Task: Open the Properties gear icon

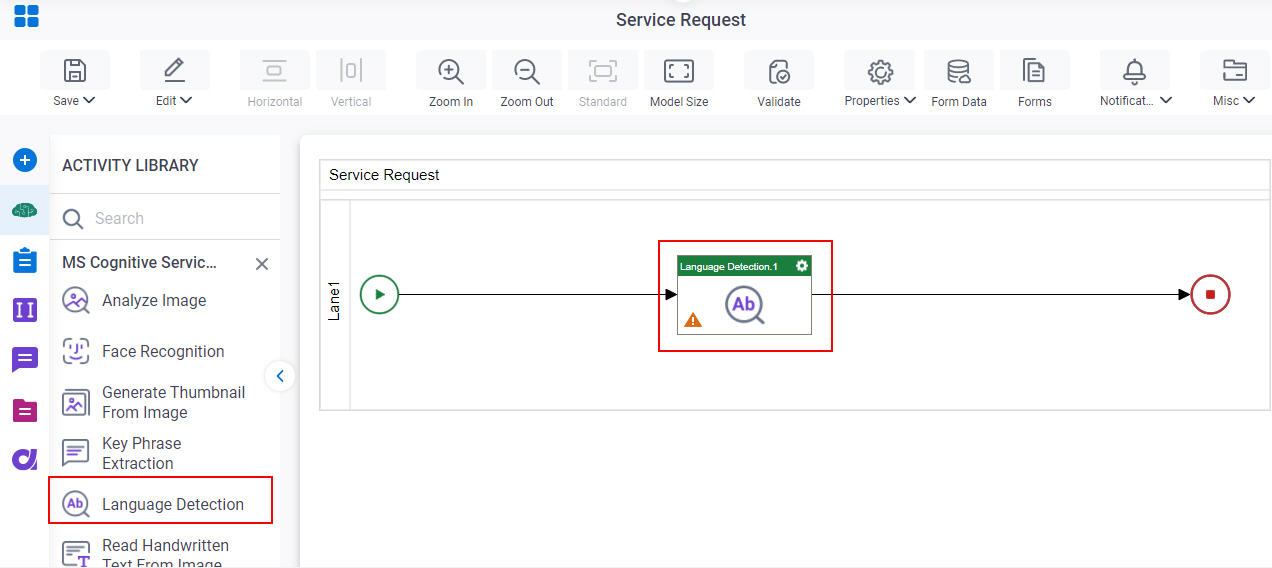Action: (880, 71)
